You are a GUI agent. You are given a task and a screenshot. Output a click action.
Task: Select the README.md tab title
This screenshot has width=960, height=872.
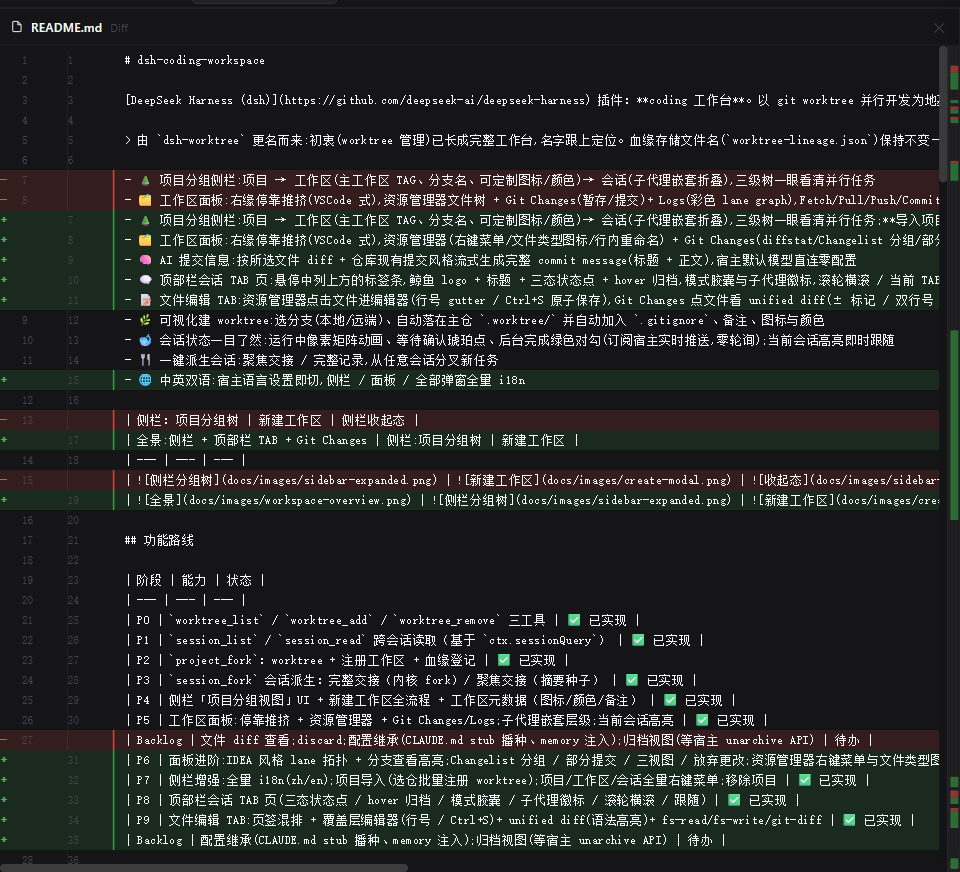(66, 28)
